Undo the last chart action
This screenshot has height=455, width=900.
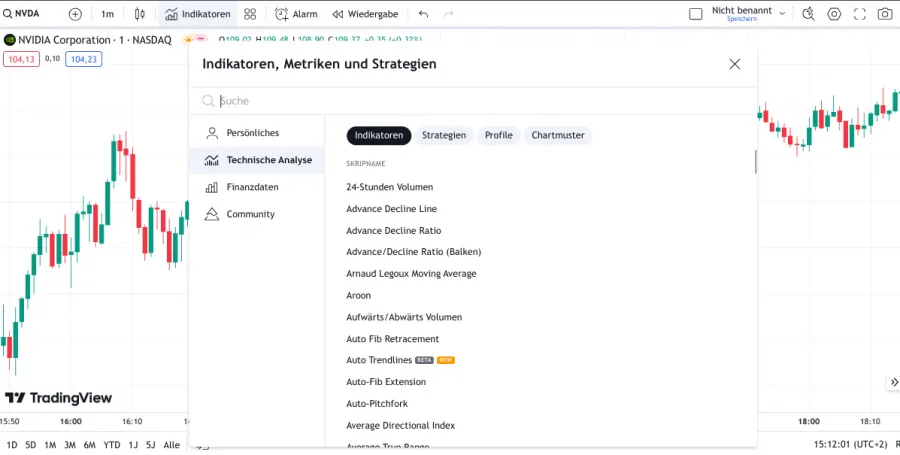point(424,14)
